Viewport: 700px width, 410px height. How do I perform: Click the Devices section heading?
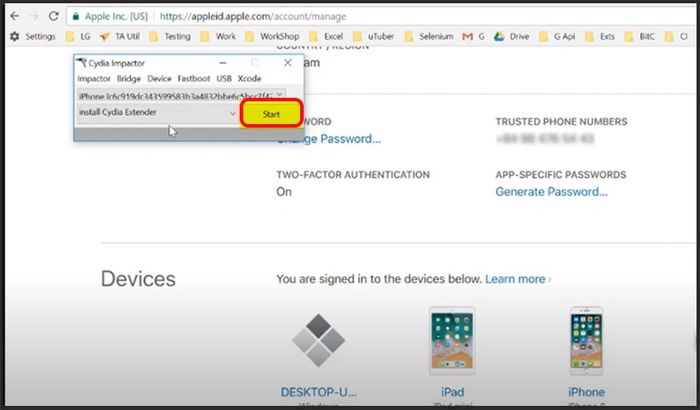click(x=138, y=279)
